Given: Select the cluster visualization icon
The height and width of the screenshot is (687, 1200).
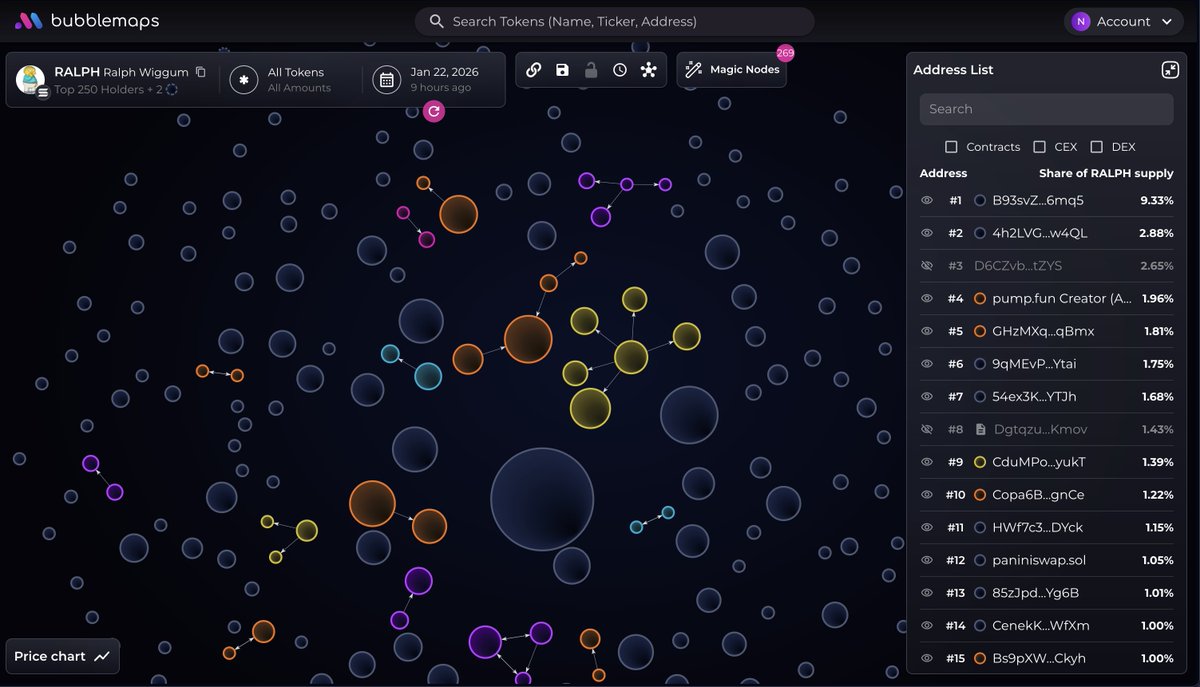Looking at the screenshot, I should tap(649, 70).
